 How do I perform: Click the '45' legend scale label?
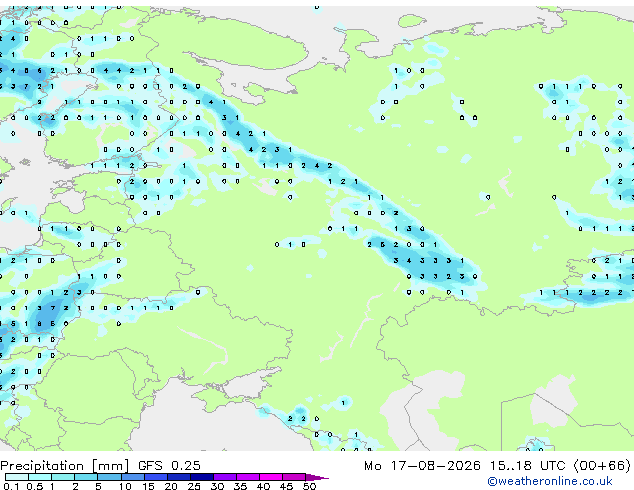click(x=286, y=486)
